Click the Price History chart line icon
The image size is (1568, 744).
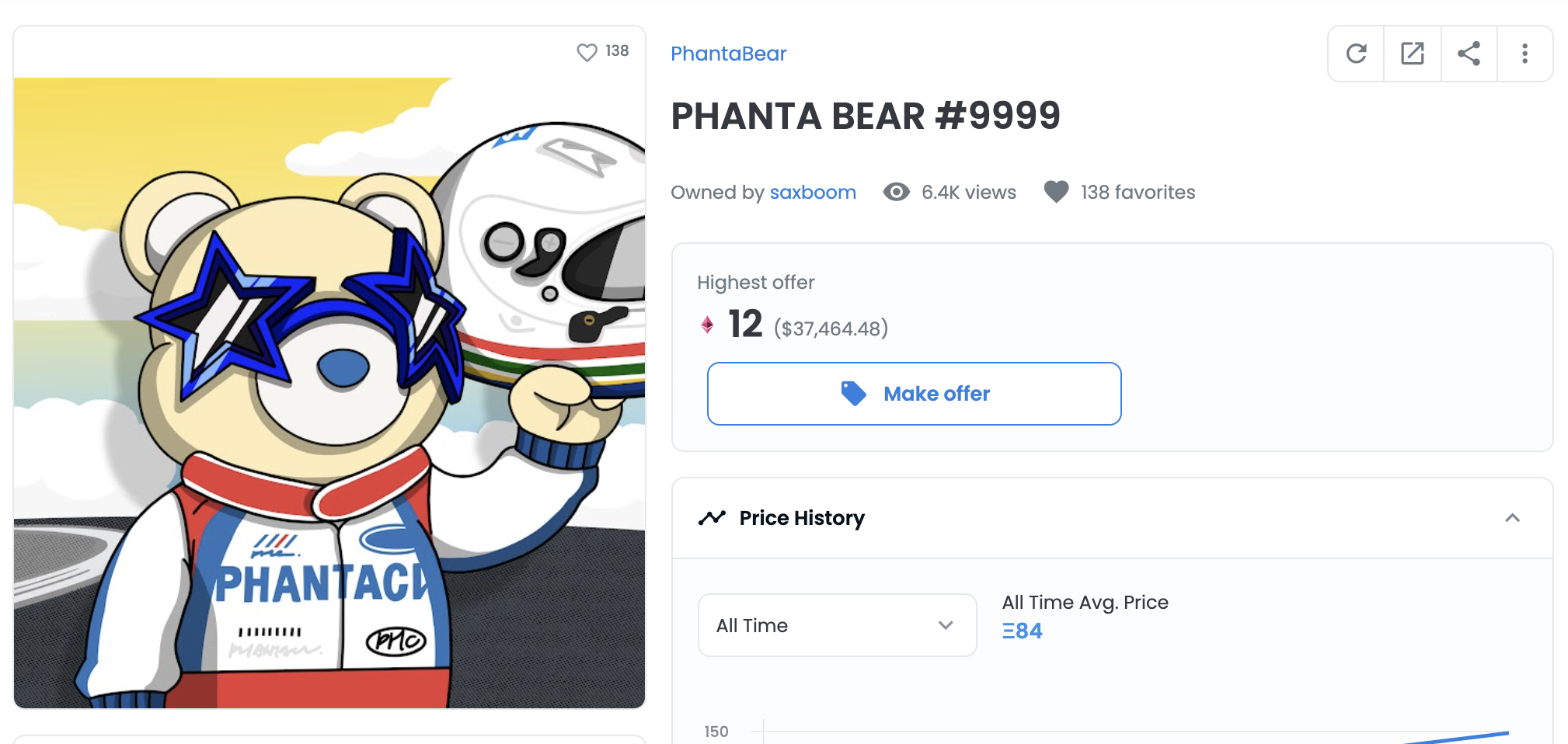pyautogui.click(x=711, y=517)
